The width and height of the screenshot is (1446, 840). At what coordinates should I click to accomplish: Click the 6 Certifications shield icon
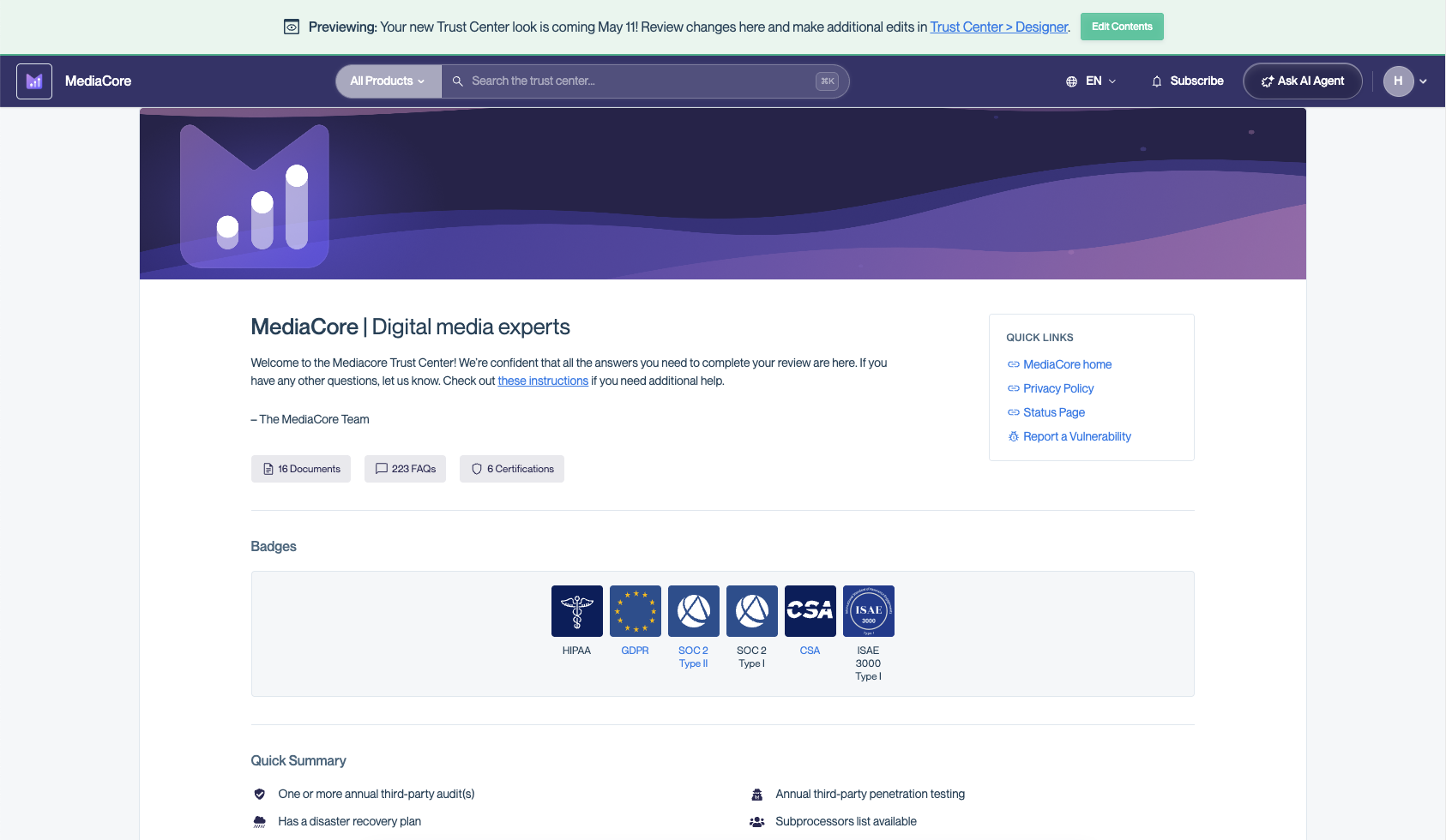point(477,468)
